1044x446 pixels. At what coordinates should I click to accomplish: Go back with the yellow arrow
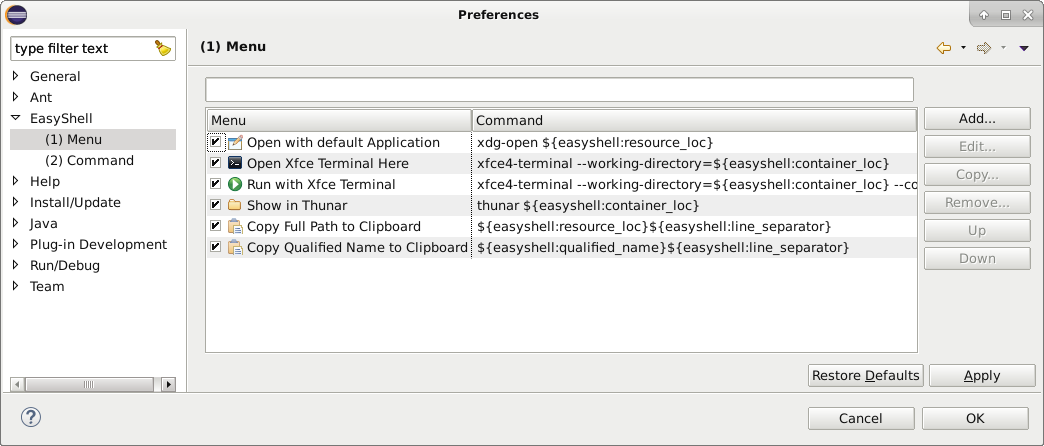(943, 48)
